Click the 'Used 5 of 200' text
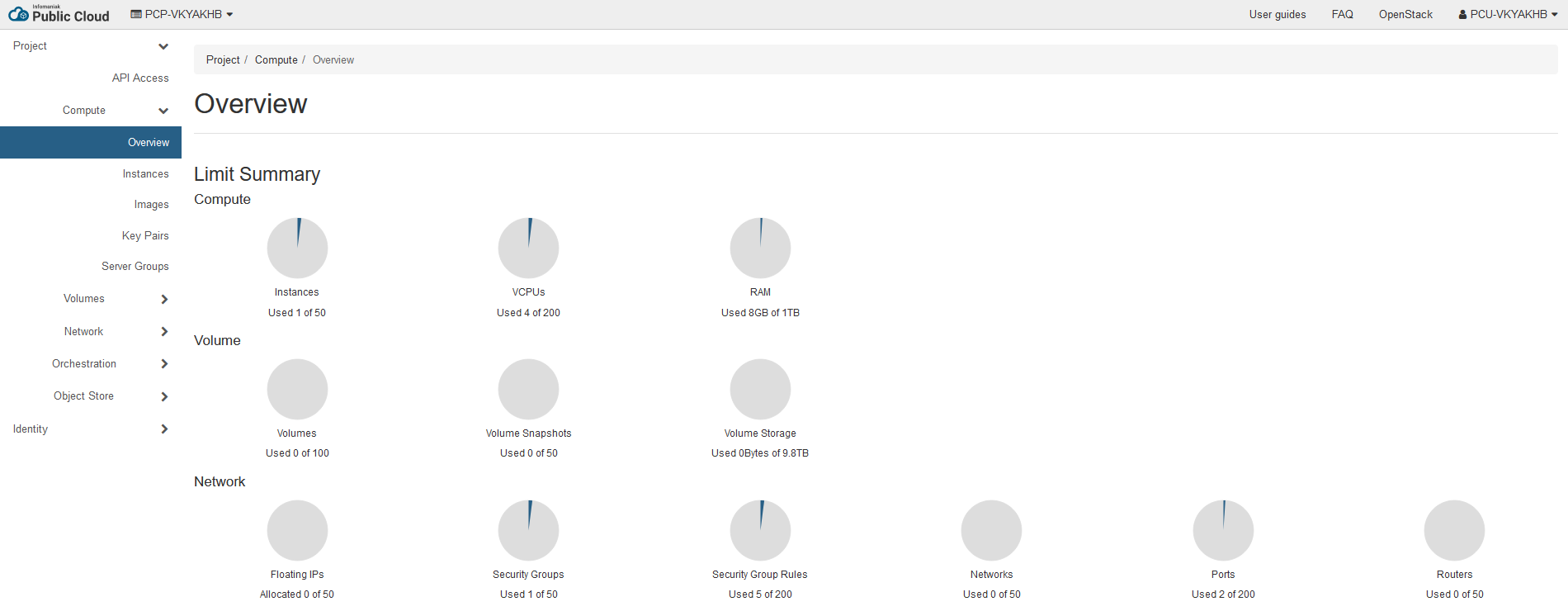The image size is (1568, 611). [760, 594]
